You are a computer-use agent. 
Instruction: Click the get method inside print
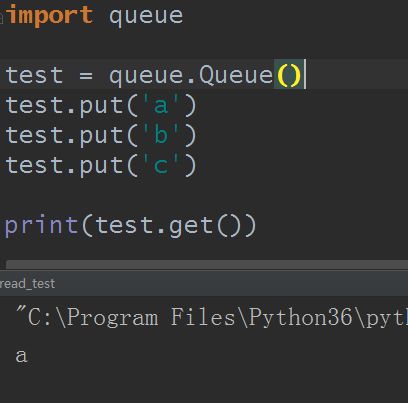coord(191,227)
